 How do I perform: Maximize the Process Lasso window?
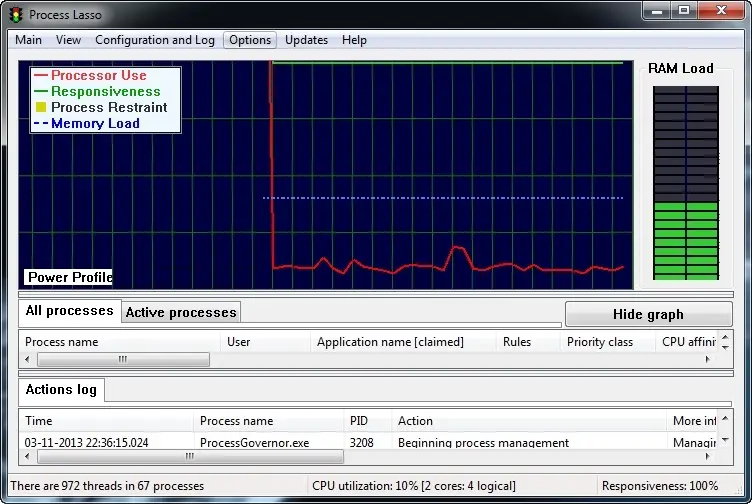point(684,11)
